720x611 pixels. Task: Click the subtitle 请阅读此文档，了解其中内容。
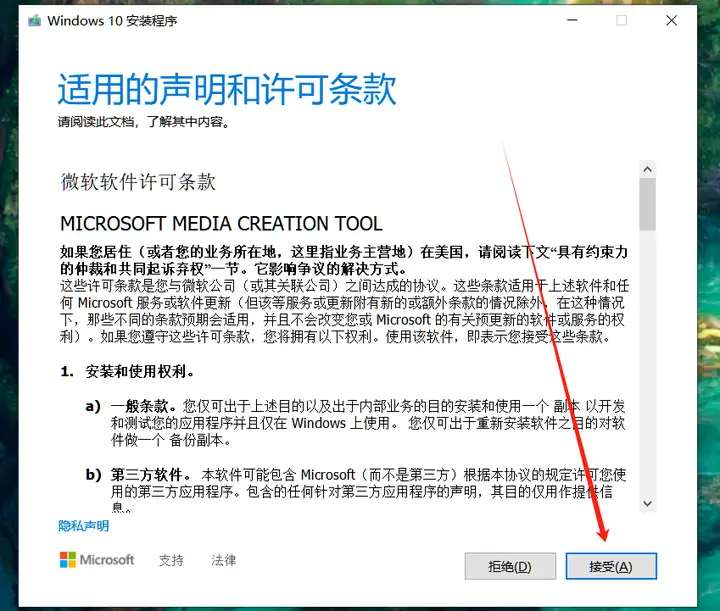coord(144,122)
